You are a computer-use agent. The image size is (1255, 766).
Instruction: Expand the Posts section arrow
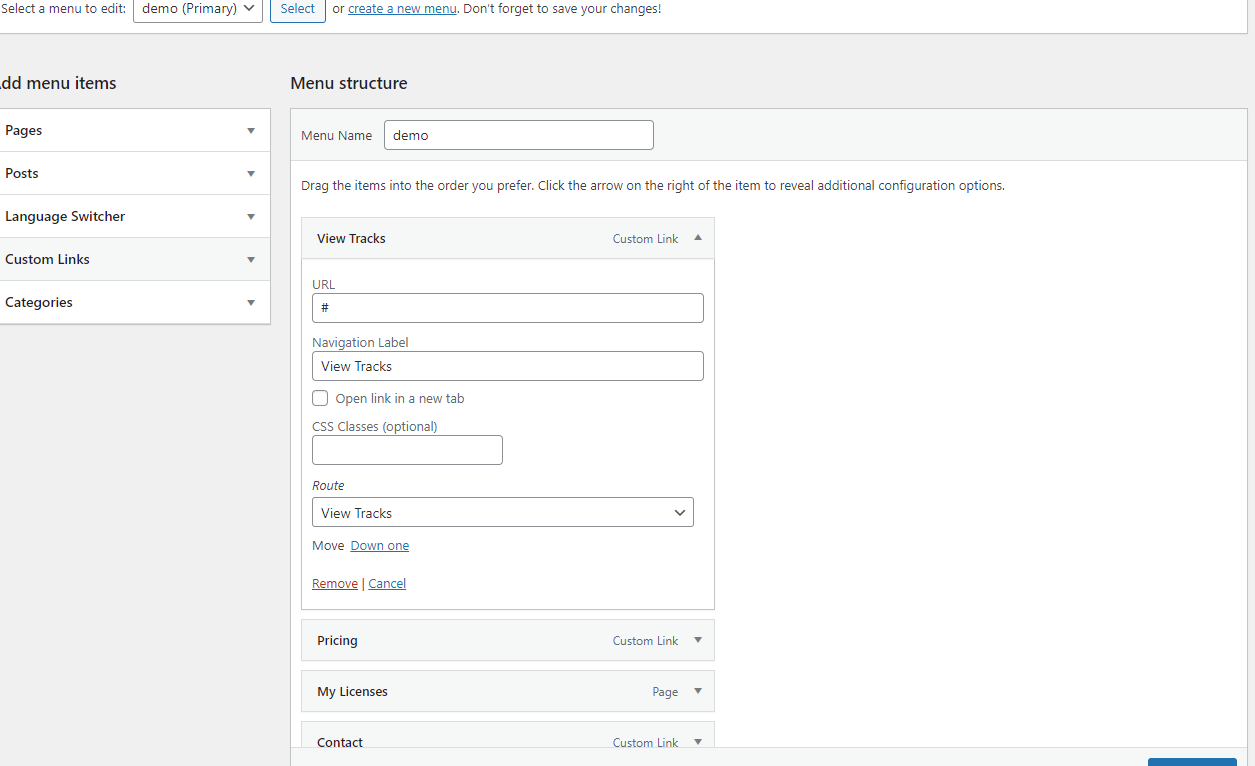251,174
